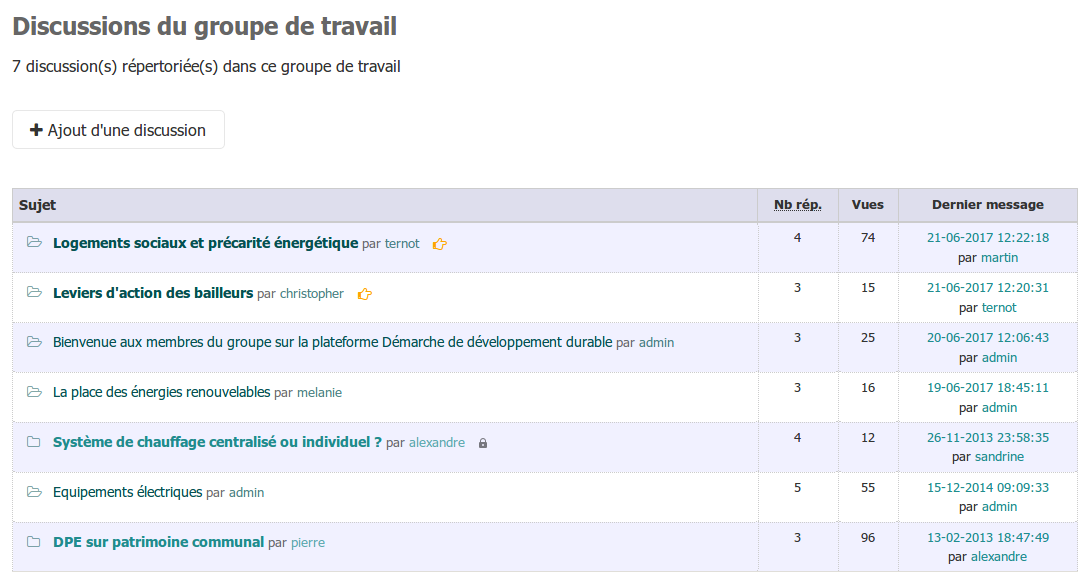Click sandrine in Dernier message column
The width and height of the screenshot is (1089, 580).
(x=999, y=456)
